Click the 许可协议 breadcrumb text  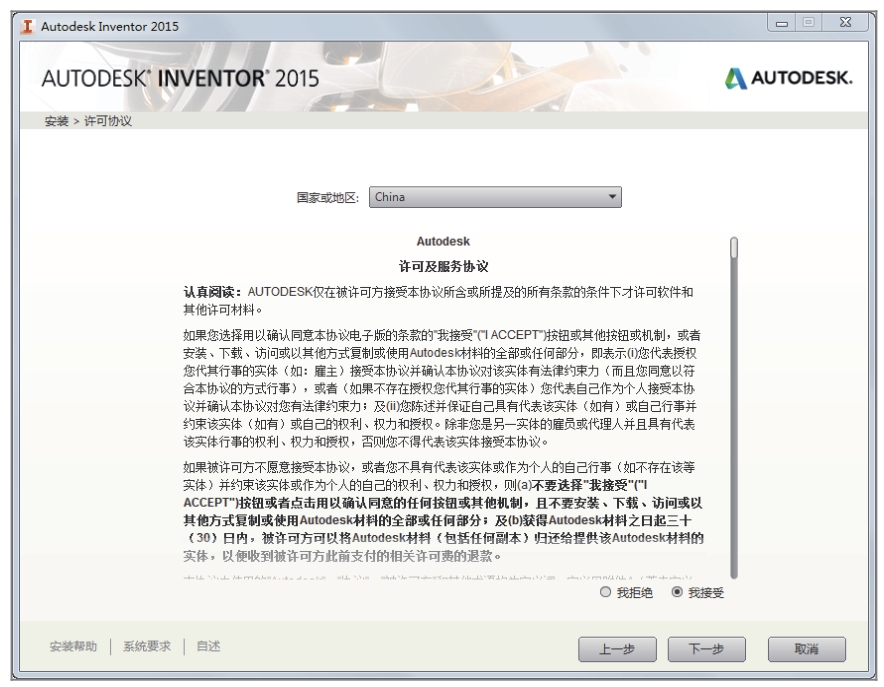click(108, 121)
